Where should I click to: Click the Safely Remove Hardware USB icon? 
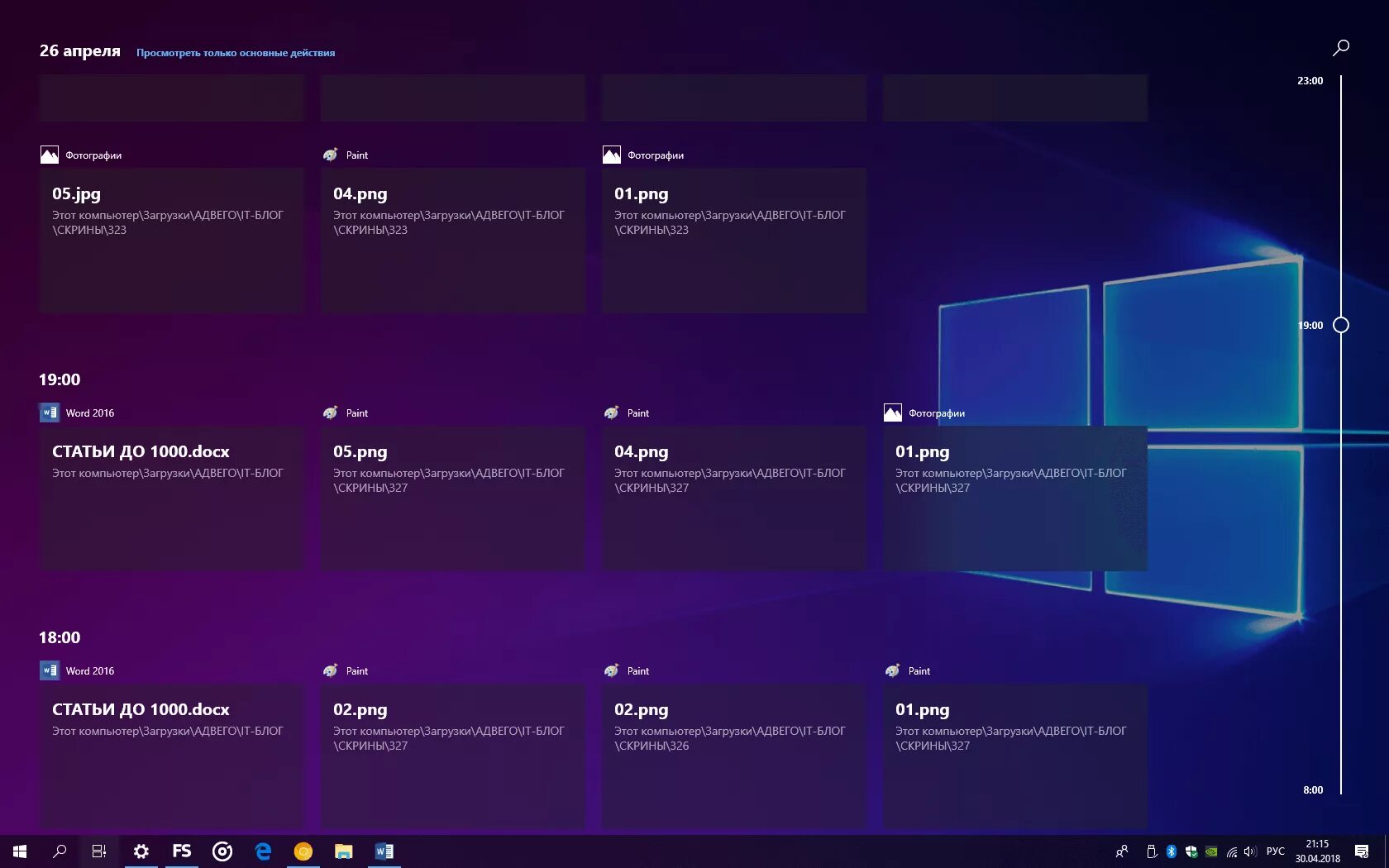tap(1151, 851)
